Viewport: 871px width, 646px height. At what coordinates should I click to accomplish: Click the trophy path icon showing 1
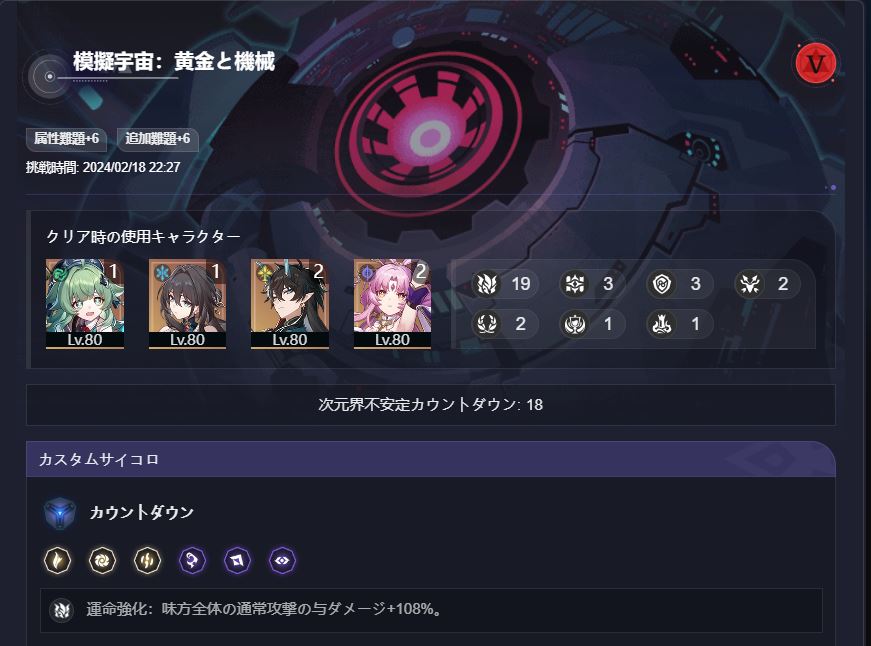pyautogui.click(x=574, y=324)
